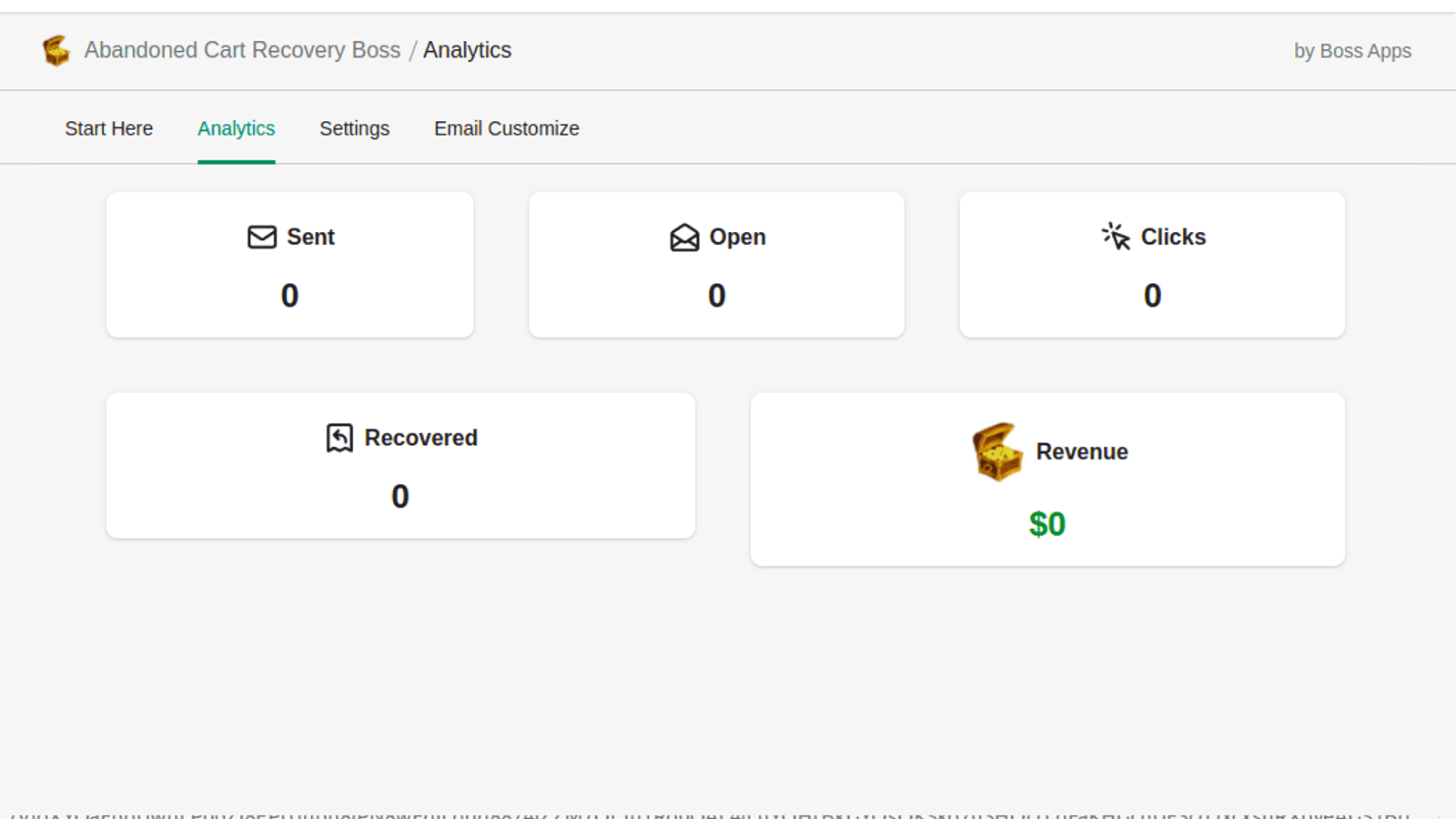Click the Open envelope icon

pyautogui.click(x=684, y=238)
